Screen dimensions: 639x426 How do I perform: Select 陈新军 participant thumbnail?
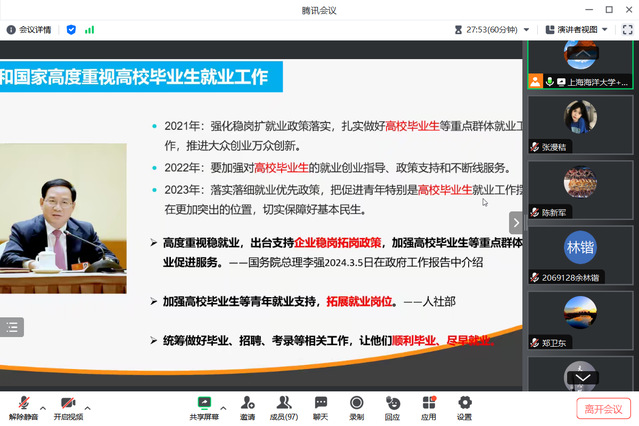(x=581, y=190)
